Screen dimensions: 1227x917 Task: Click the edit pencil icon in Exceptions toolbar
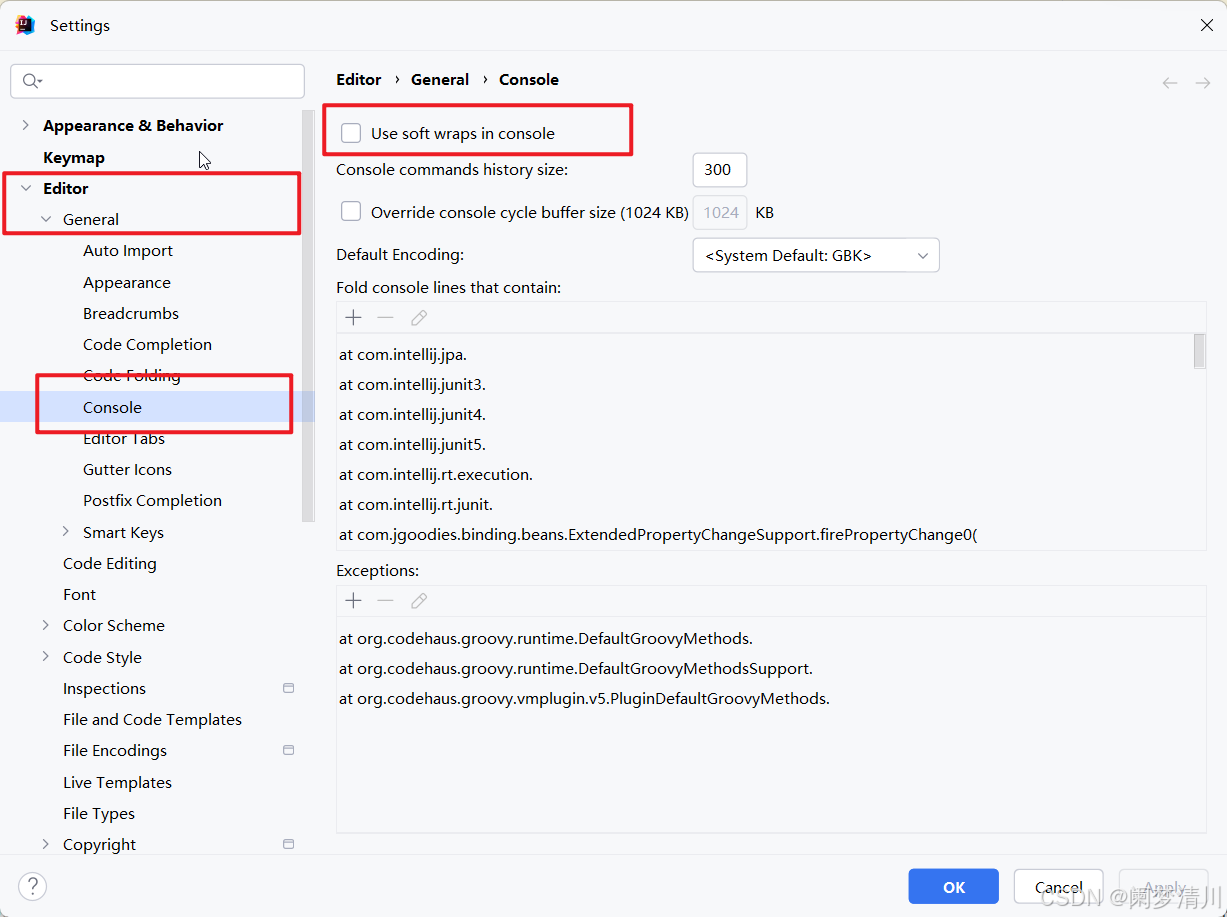click(419, 601)
